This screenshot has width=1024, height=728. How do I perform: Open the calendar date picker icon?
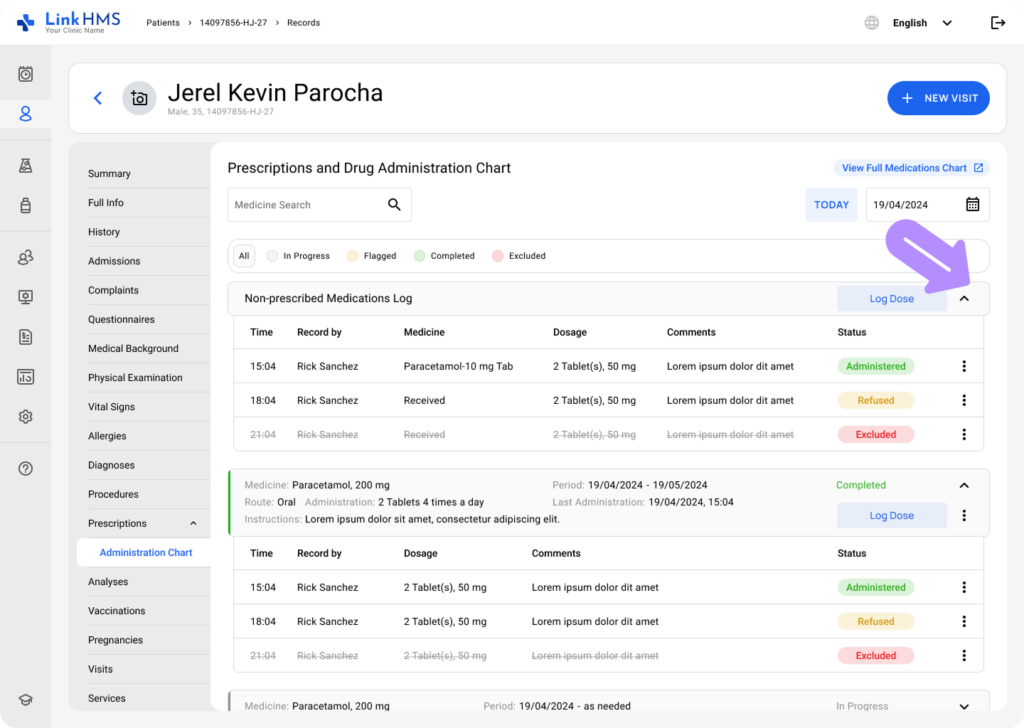click(972, 205)
